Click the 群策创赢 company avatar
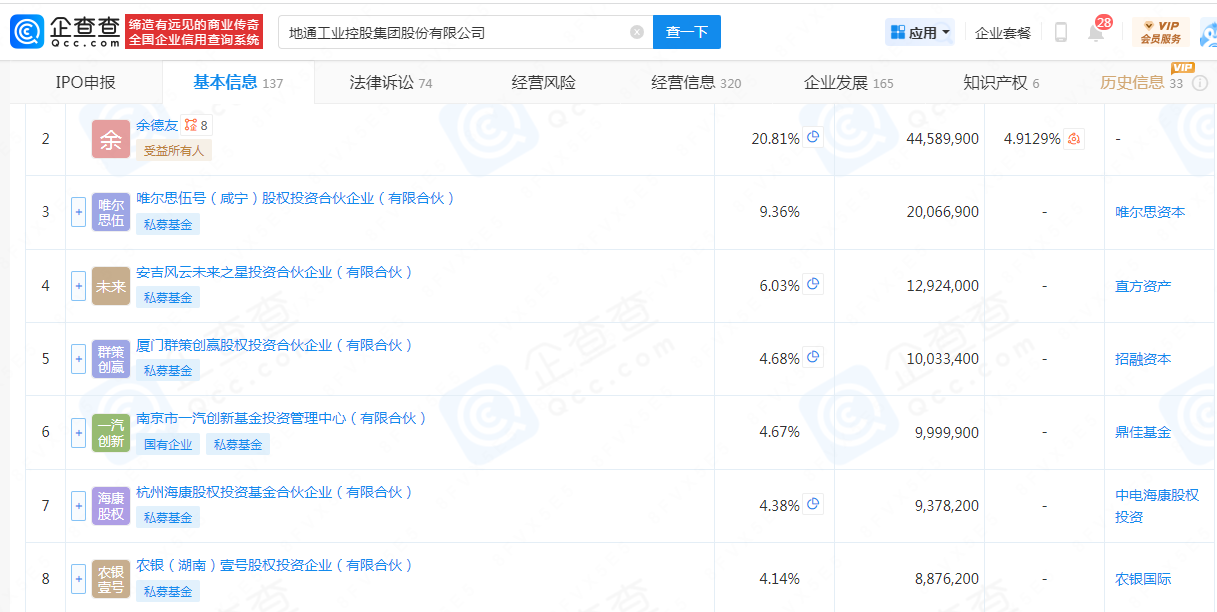The image size is (1217, 612). (x=111, y=358)
